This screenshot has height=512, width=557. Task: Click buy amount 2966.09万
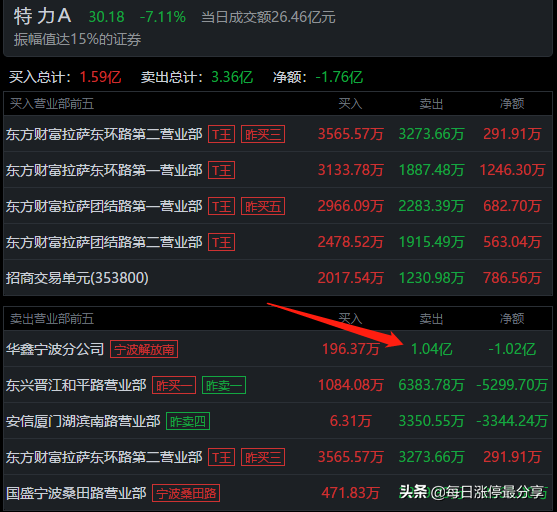(x=351, y=206)
